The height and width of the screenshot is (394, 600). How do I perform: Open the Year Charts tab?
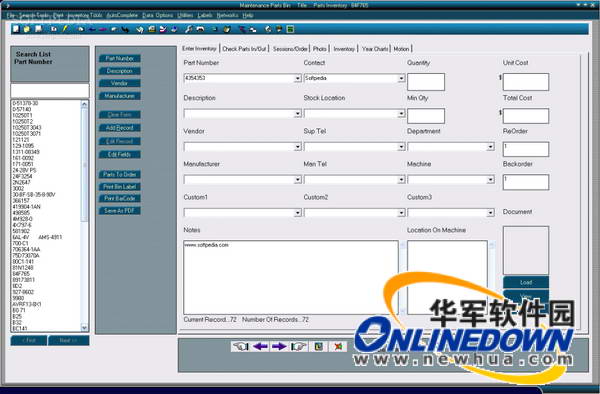(375, 49)
